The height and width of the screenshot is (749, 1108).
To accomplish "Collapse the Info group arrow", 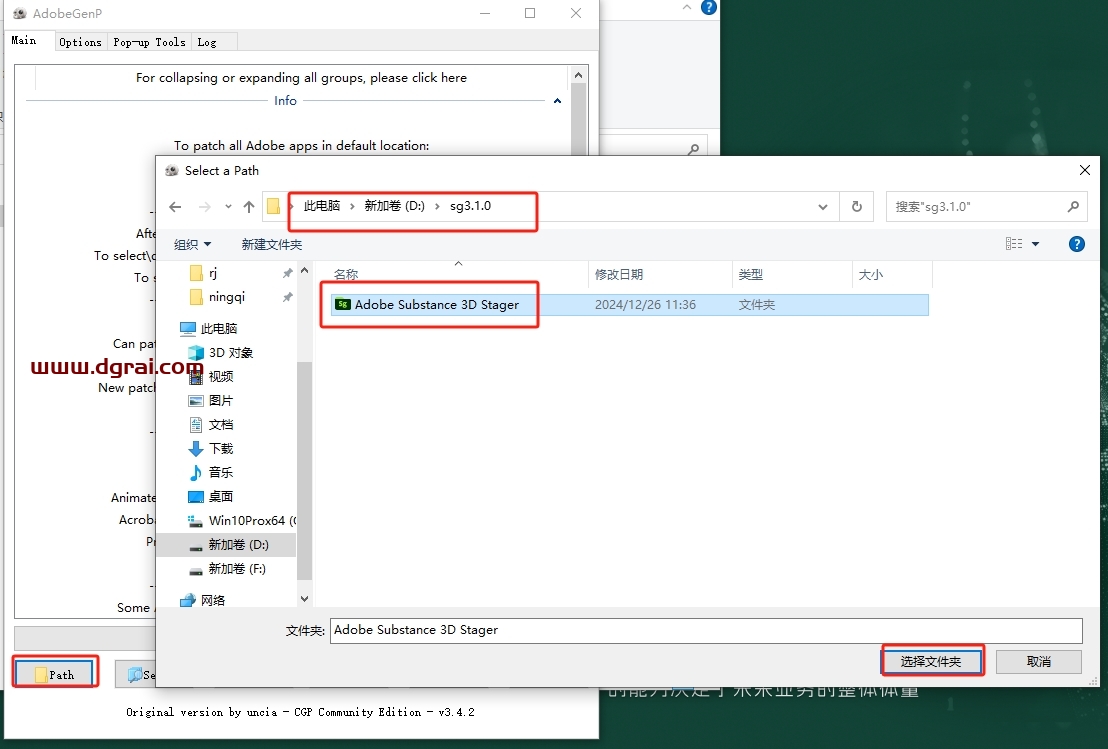I will click(x=557, y=101).
